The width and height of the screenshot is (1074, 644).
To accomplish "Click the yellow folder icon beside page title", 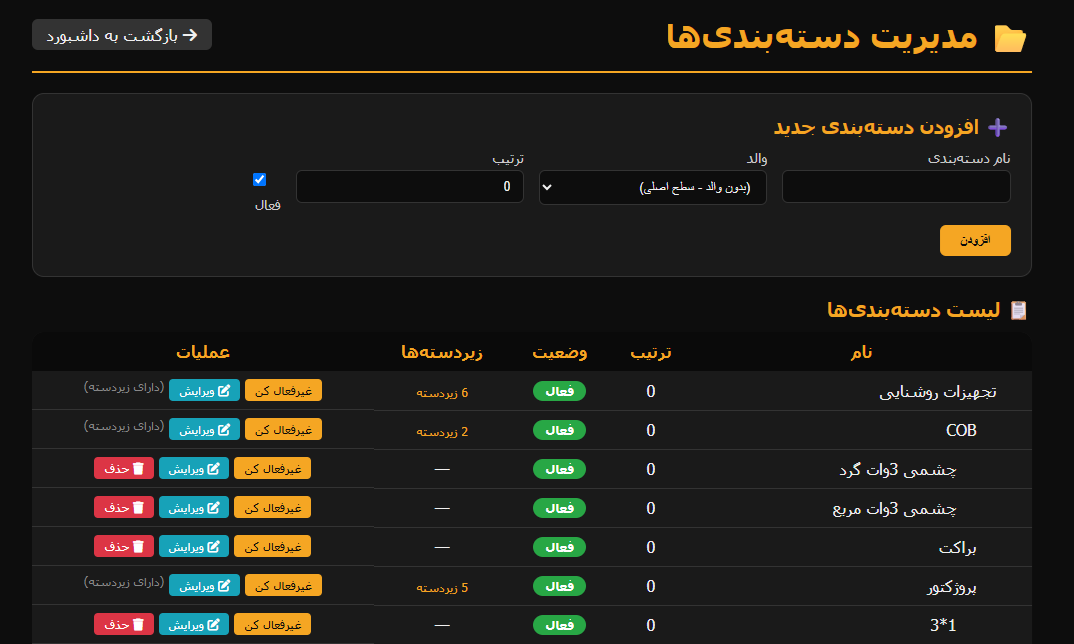I will coord(1010,38).
